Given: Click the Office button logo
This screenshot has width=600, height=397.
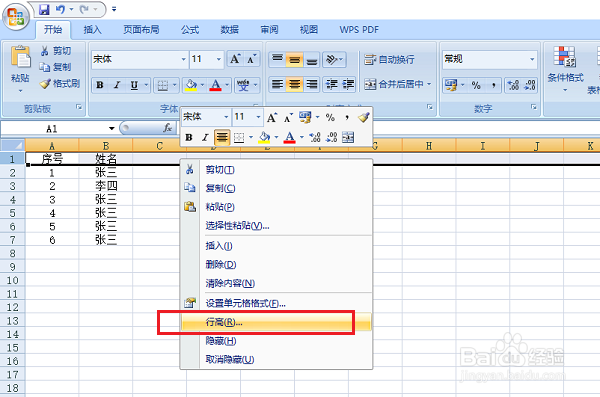Looking at the screenshot, I should coord(15,16).
